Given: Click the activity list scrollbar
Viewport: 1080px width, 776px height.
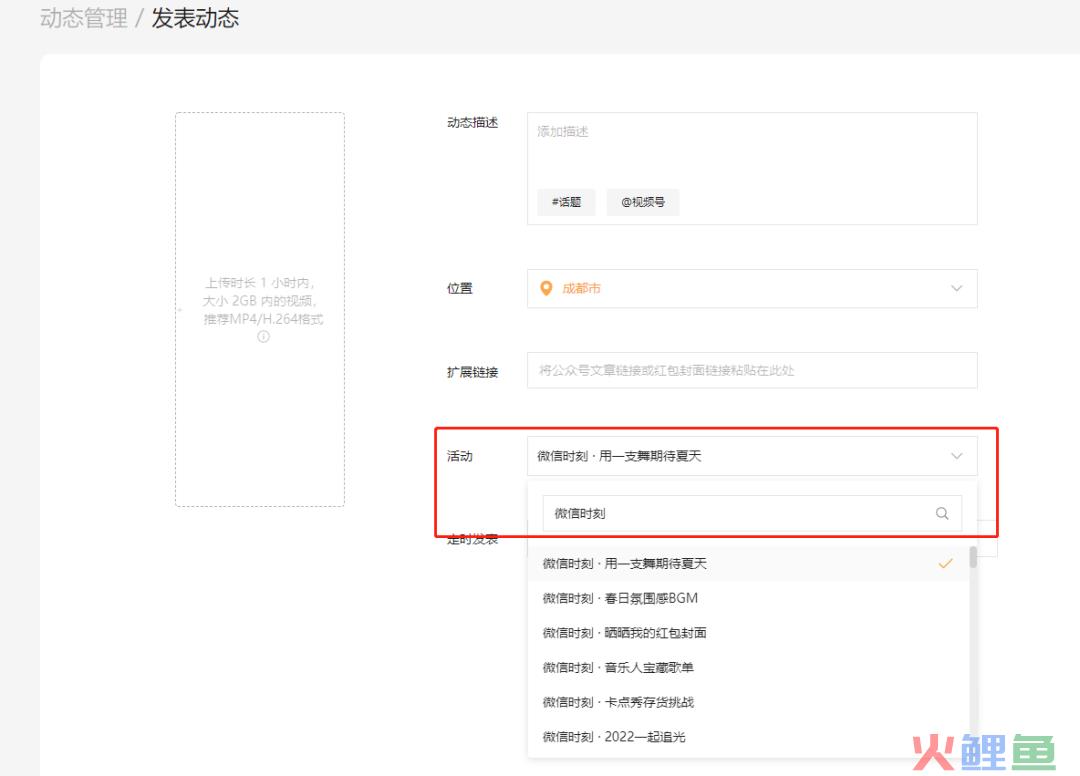Looking at the screenshot, I should [973, 557].
